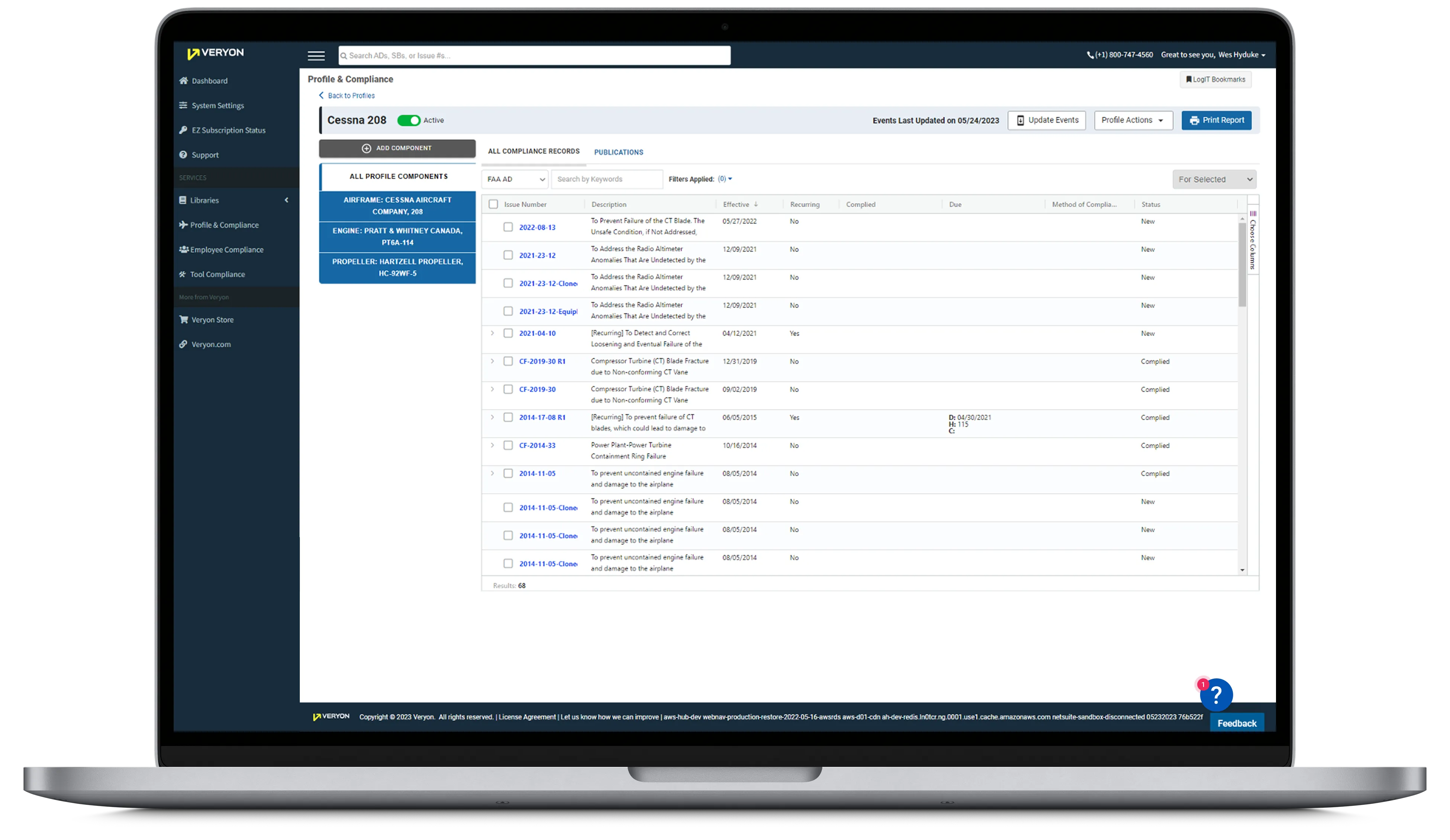Click the Search ADs, SBs field
This screenshot has height=840, width=1450.
tap(535, 56)
